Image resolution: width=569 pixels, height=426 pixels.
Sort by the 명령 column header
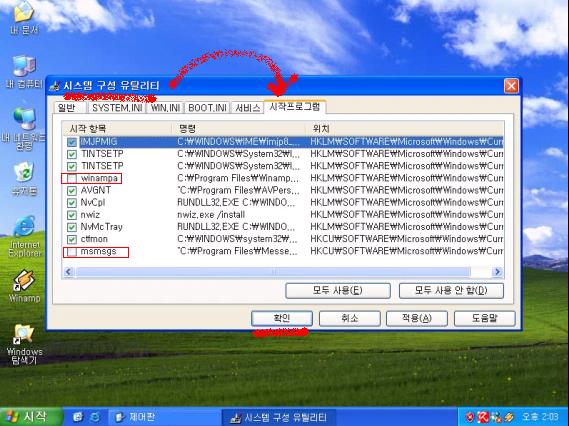click(x=238, y=128)
